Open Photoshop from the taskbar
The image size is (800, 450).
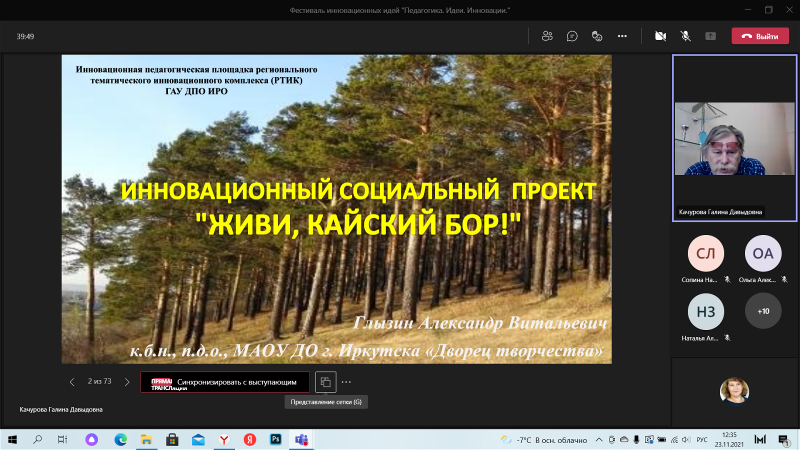275,439
